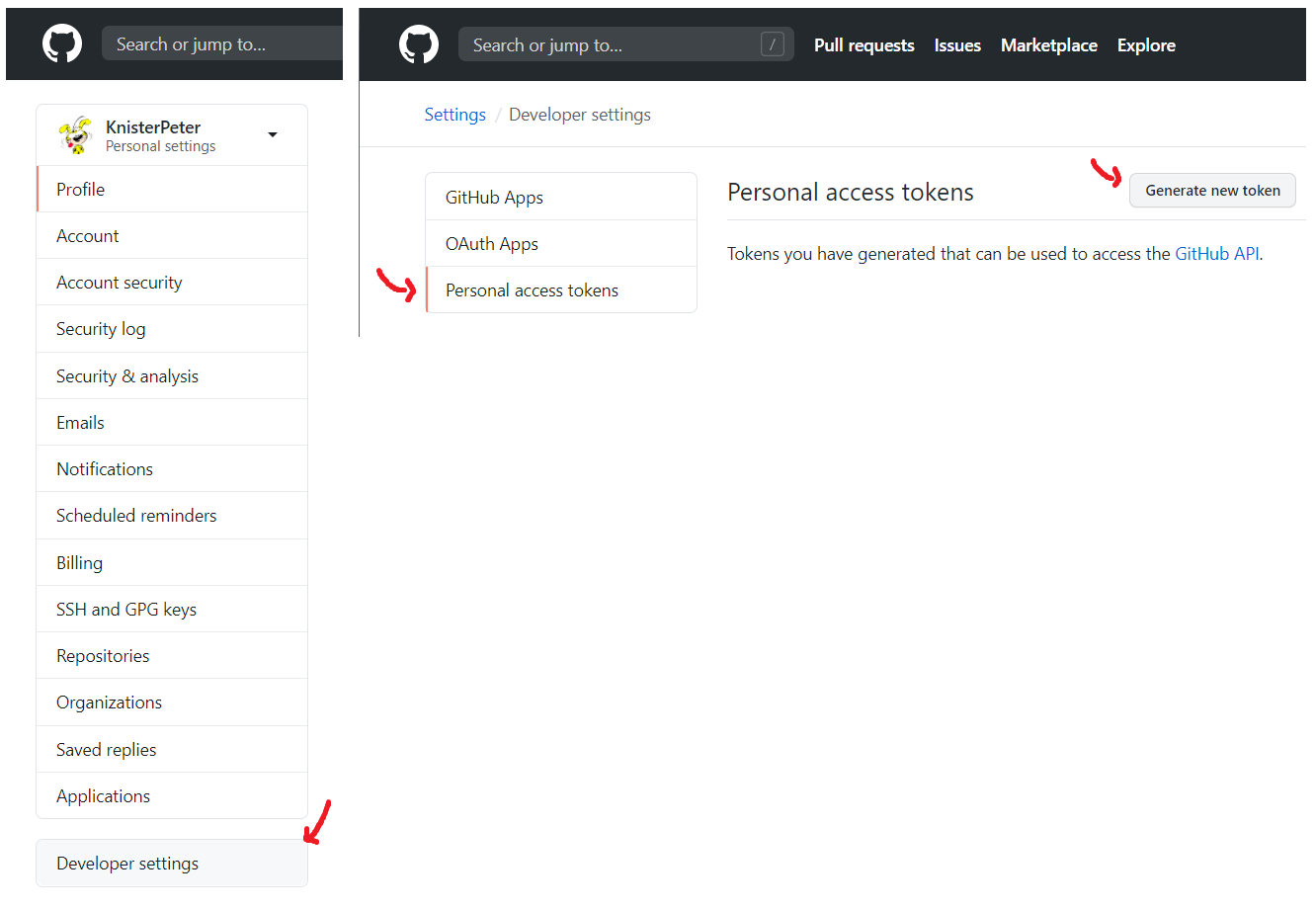Click the Personal access tokens heading

(x=851, y=192)
